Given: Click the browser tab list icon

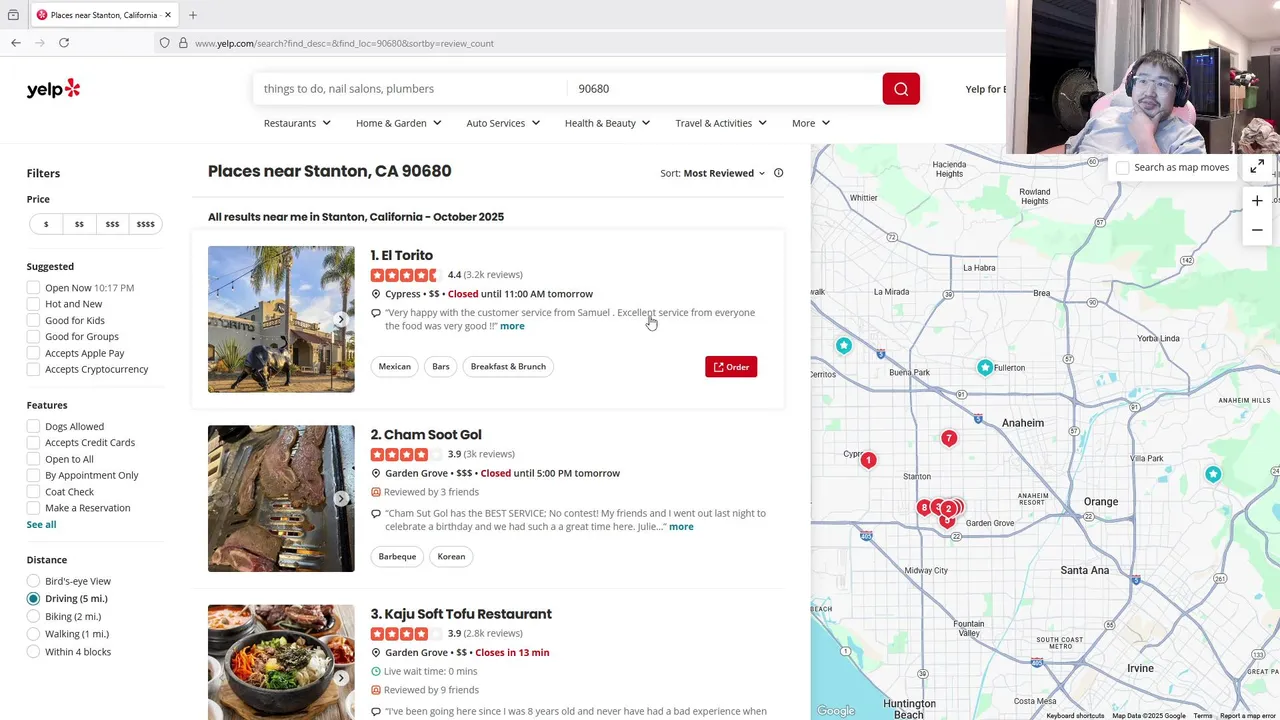Looking at the screenshot, I should coord(13,15).
